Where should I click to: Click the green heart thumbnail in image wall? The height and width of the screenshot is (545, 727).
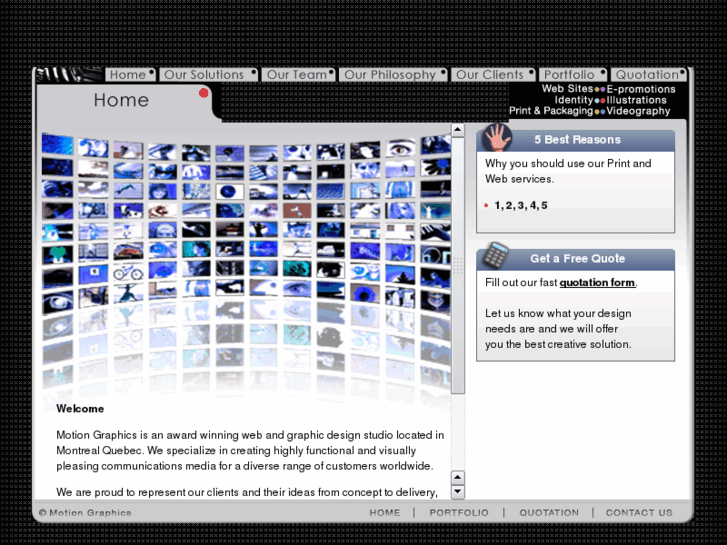tap(57, 255)
